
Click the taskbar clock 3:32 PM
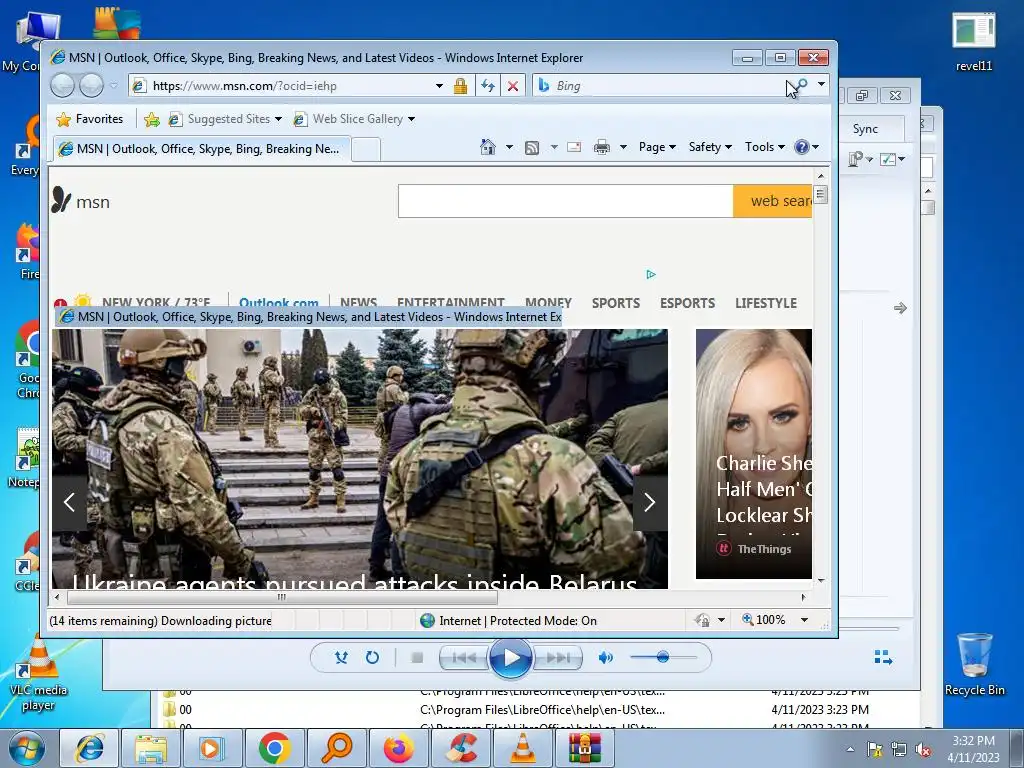pos(973,748)
